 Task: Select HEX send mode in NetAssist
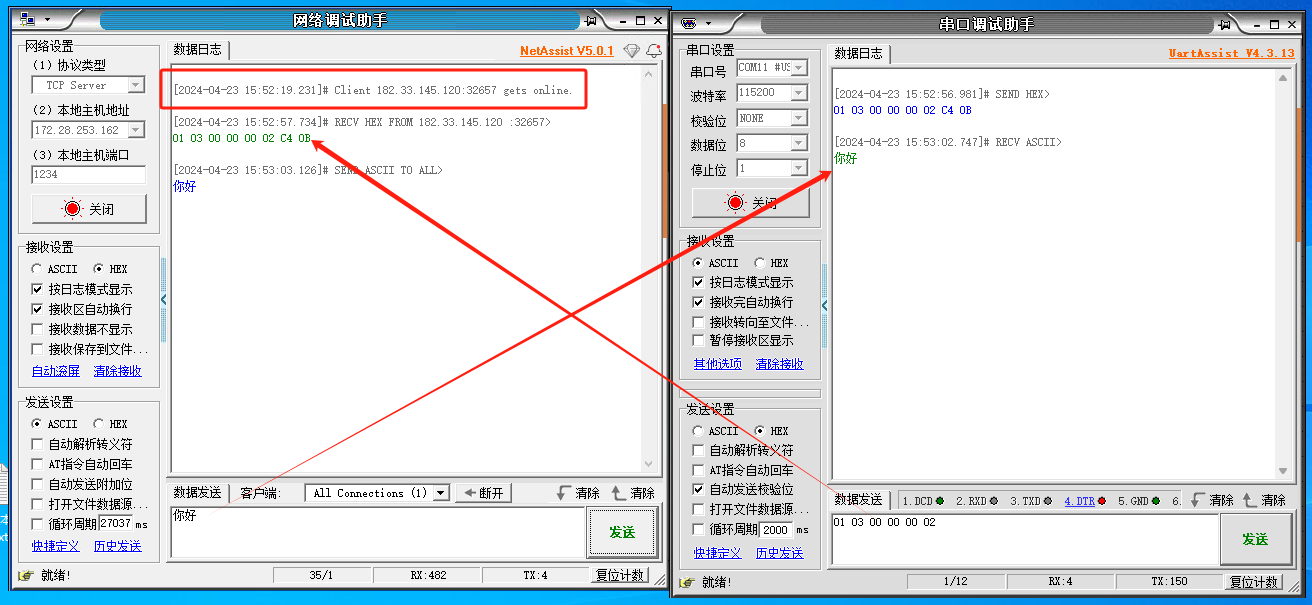pos(98,424)
